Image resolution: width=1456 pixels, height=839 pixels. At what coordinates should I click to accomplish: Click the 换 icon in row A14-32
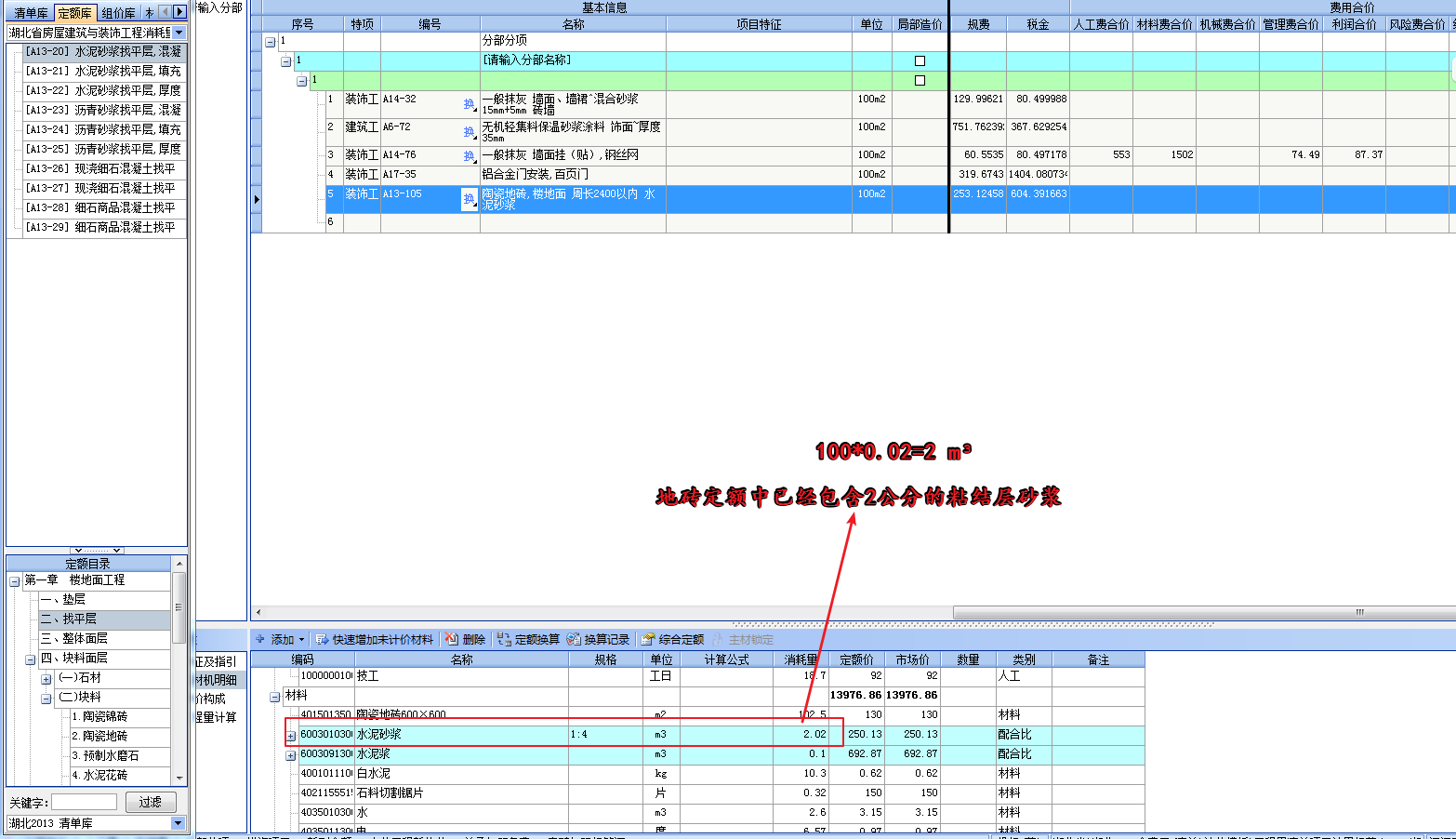click(x=470, y=104)
